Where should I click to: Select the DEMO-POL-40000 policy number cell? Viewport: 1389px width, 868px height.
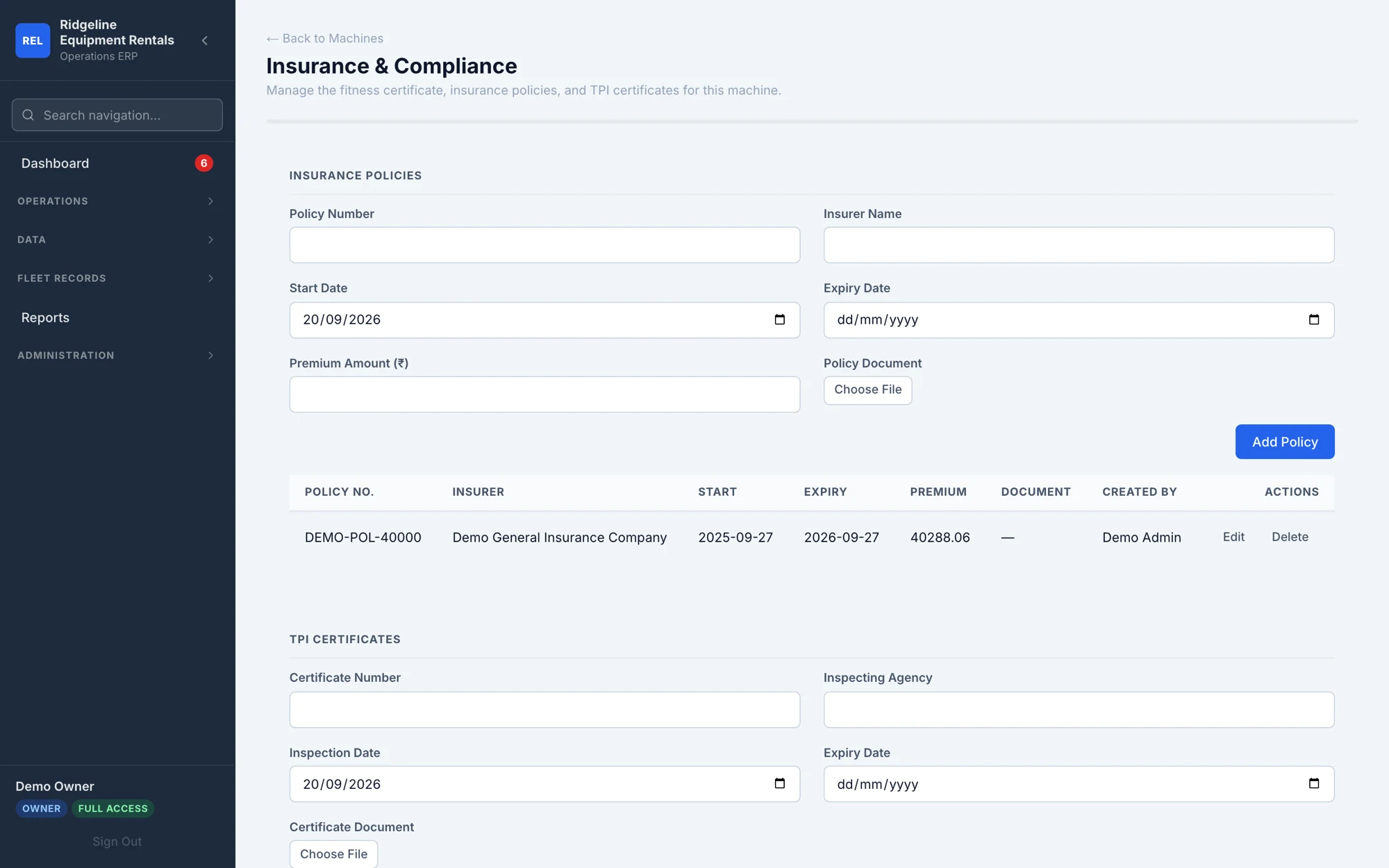tap(363, 537)
